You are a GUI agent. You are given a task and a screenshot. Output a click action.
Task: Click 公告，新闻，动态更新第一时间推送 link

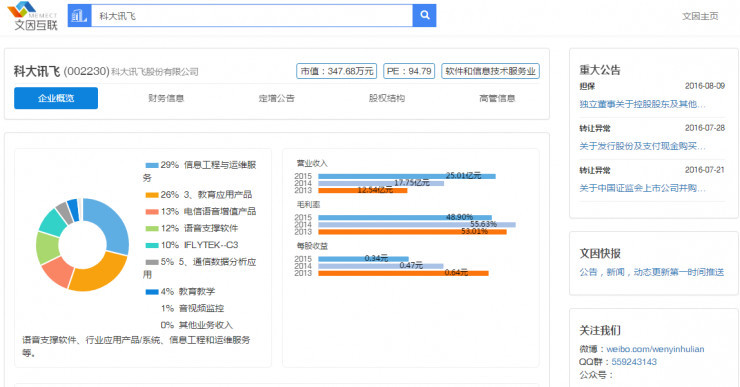click(652, 272)
